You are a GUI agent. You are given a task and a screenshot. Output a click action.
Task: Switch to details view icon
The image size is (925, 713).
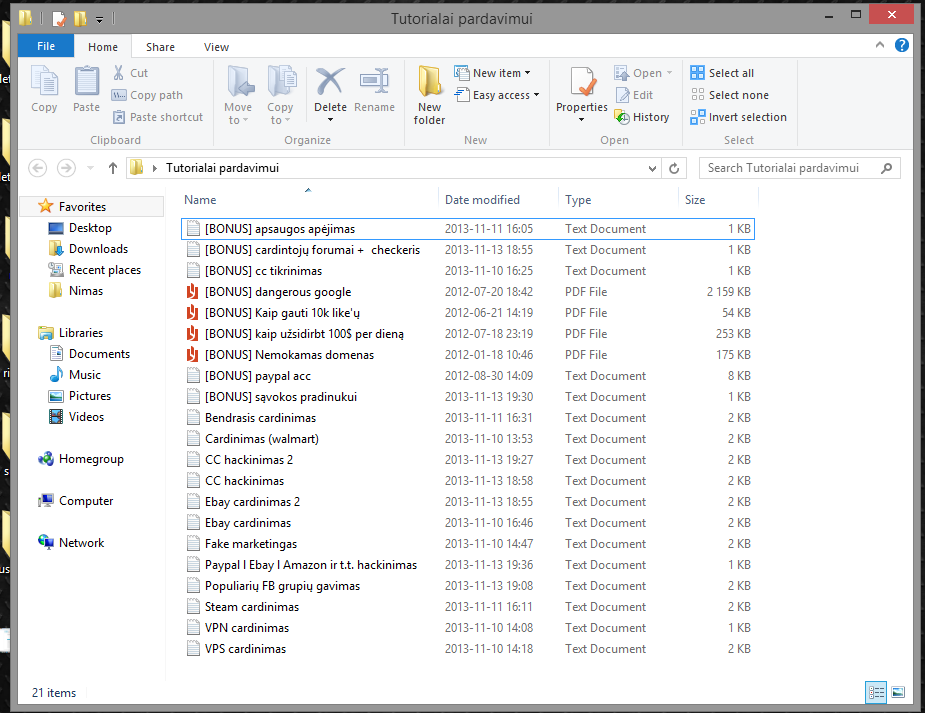point(876,692)
